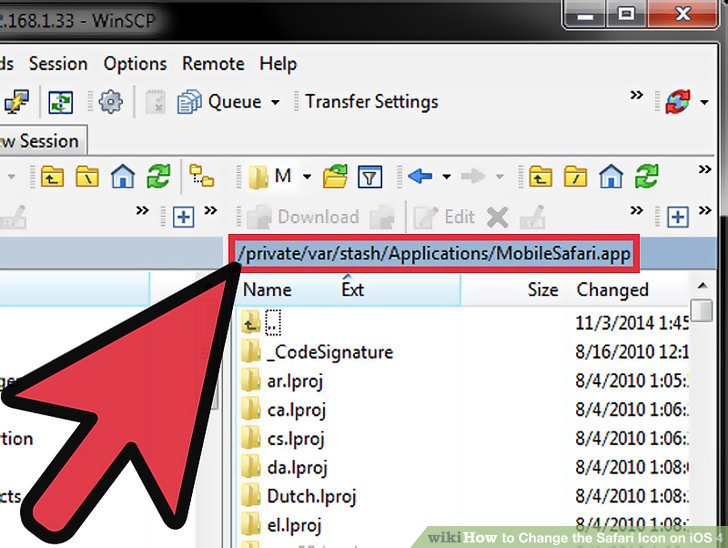
Task: Open preferences via the gear icon
Action: tap(110, 102)
